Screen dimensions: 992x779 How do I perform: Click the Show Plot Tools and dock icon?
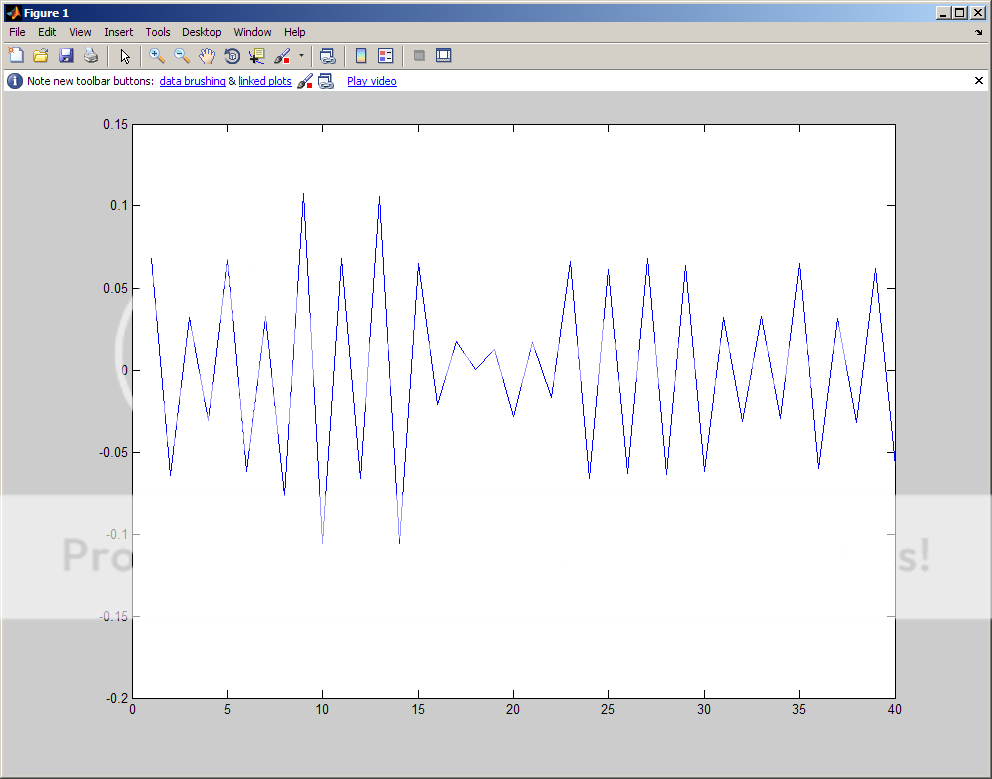[443, 56]
